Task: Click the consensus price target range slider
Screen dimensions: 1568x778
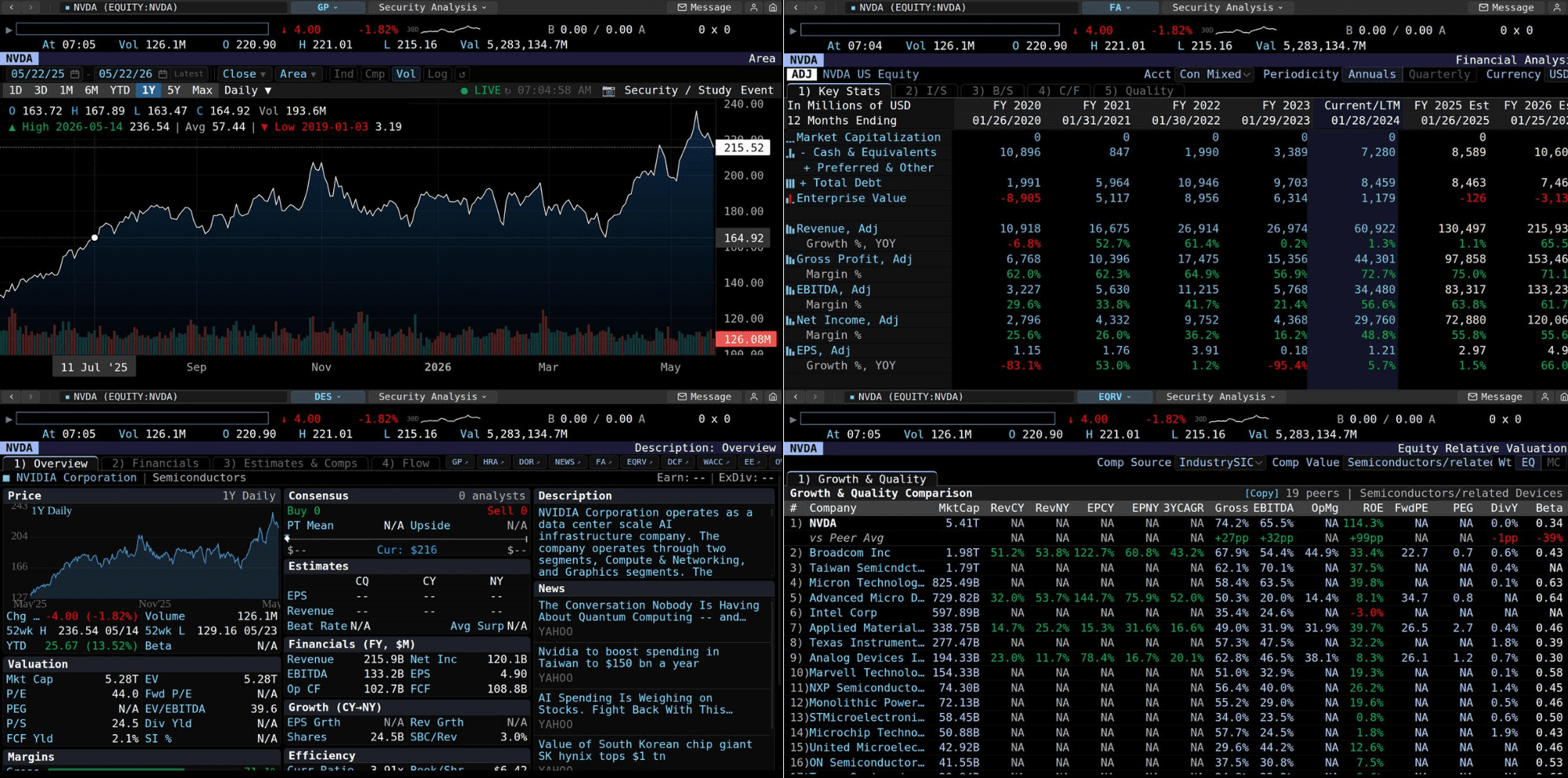Action: [x=406, y=539]
